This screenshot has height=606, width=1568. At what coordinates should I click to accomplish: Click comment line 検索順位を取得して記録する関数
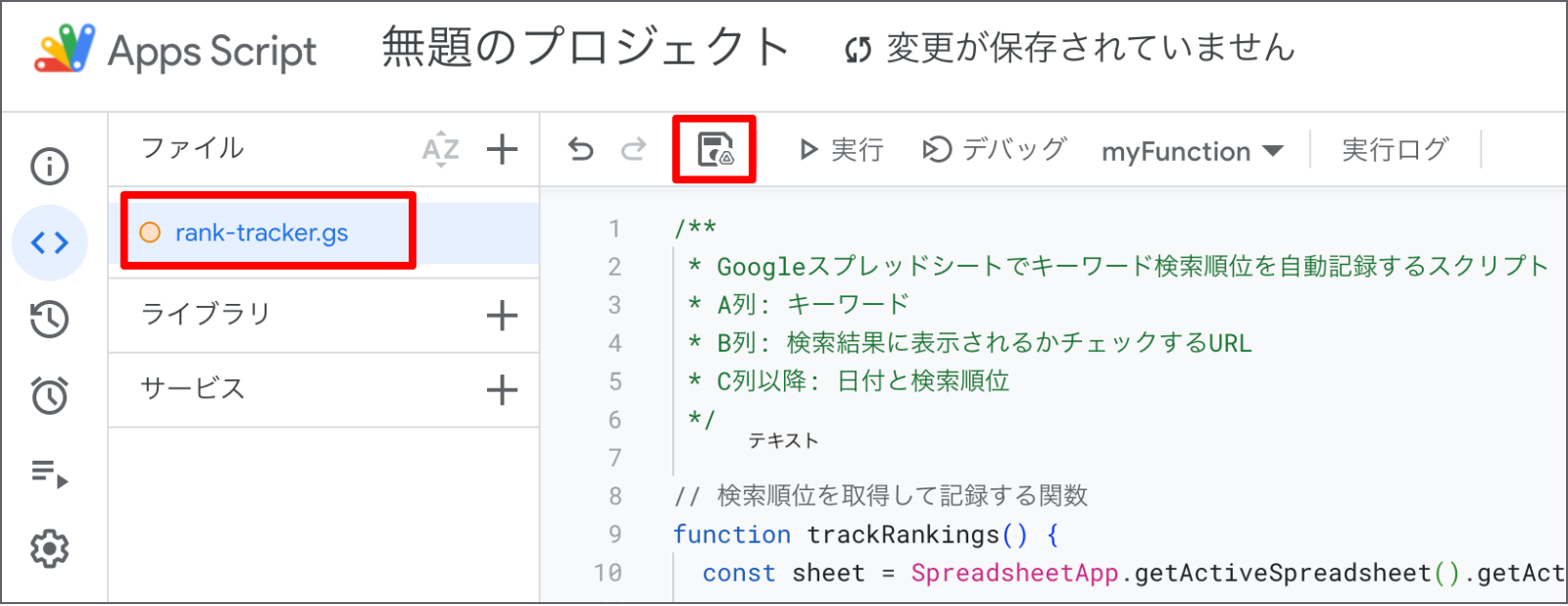tap(881, 496)
